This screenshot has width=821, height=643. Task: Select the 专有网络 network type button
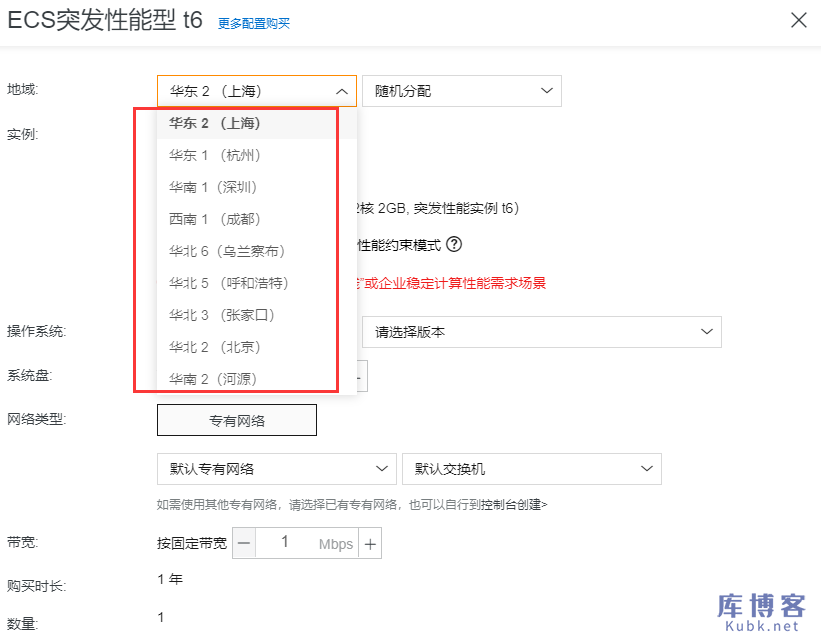coord(237,420)
